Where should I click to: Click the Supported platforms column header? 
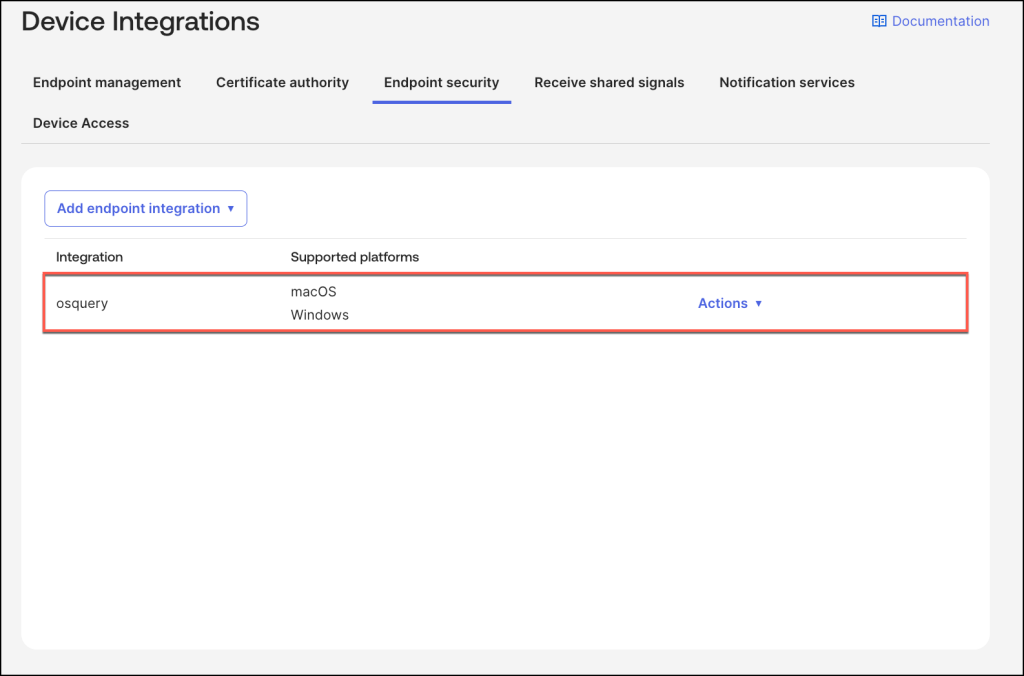click(354, 257)
